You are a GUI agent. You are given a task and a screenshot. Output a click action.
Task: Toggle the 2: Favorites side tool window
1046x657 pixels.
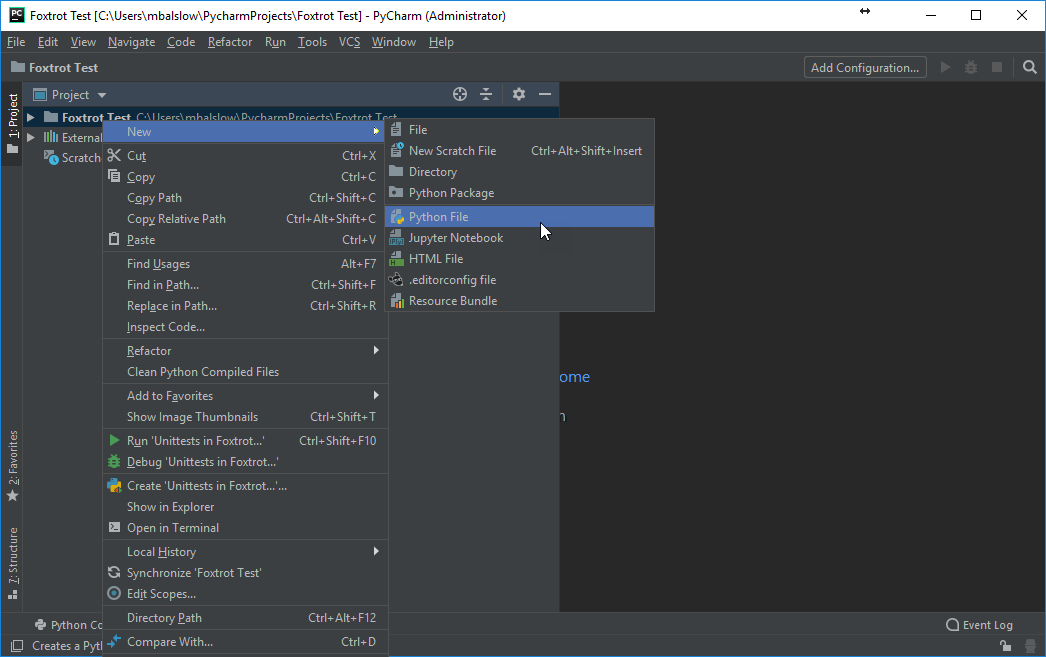pyautogui.click(x=12, y=466)
